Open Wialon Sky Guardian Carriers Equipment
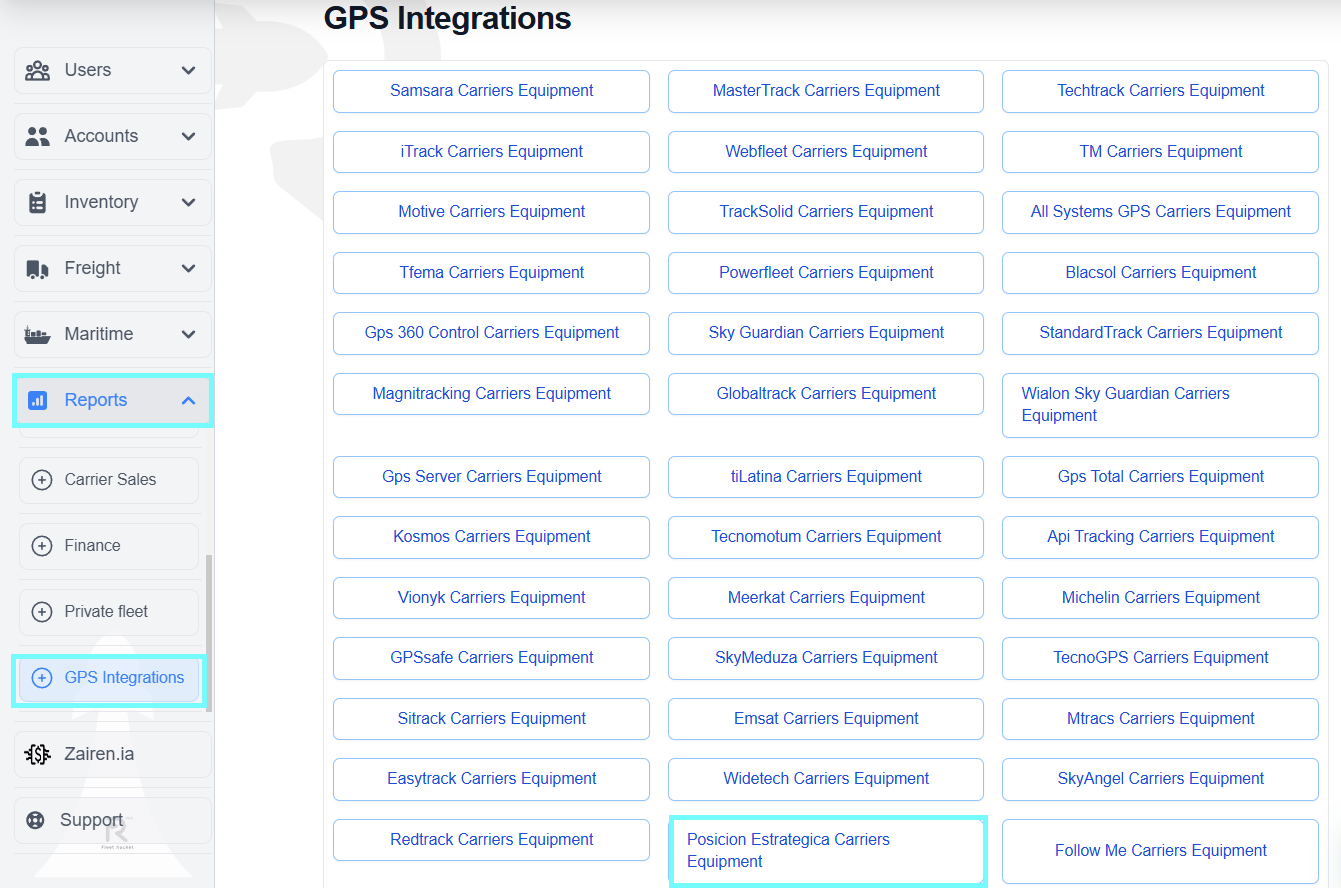Screen dimensions: 1341x888 tap(1160, 405)
